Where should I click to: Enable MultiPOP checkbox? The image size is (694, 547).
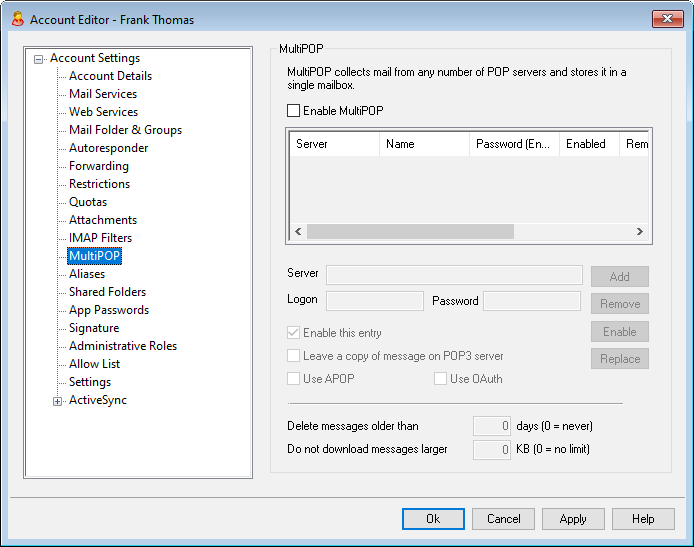(x=293, y=111)
